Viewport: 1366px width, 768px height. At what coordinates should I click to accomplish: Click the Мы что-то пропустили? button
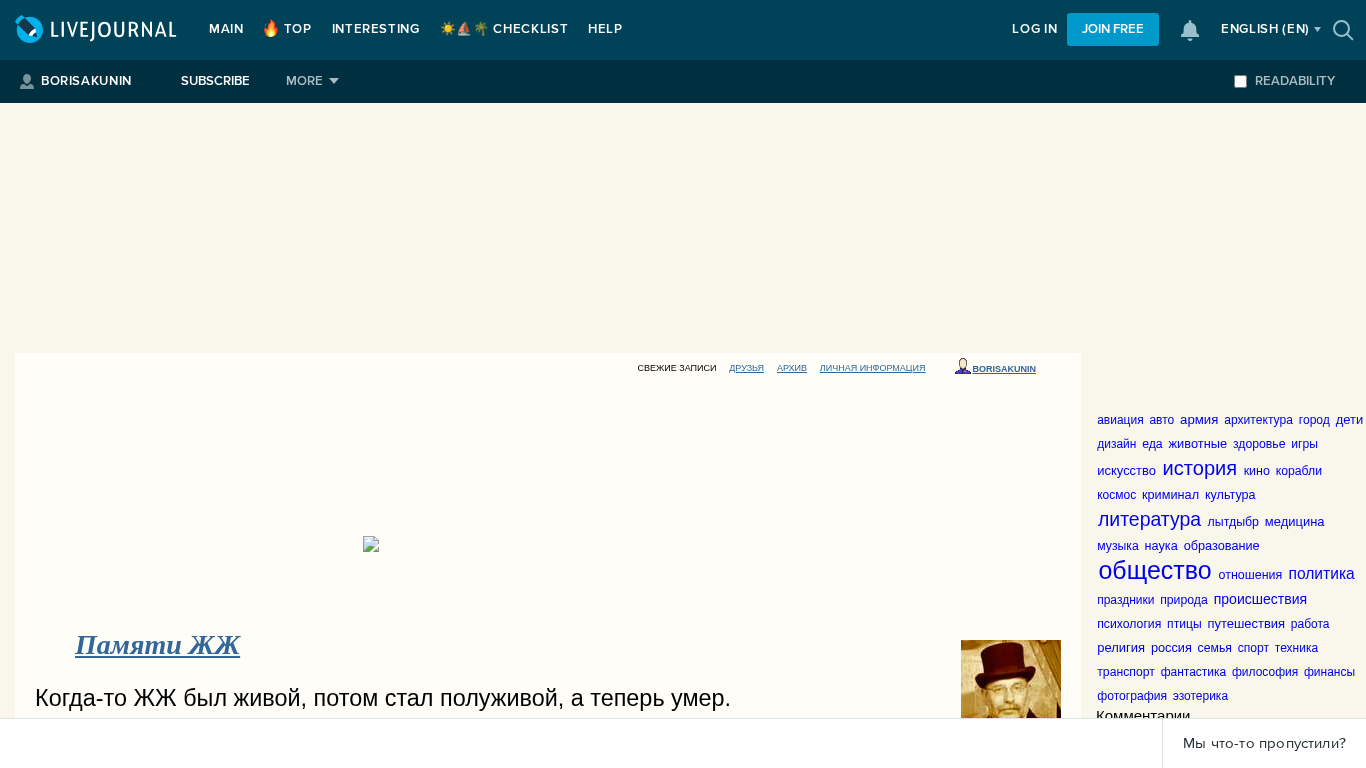click(x=1264, y=744)
